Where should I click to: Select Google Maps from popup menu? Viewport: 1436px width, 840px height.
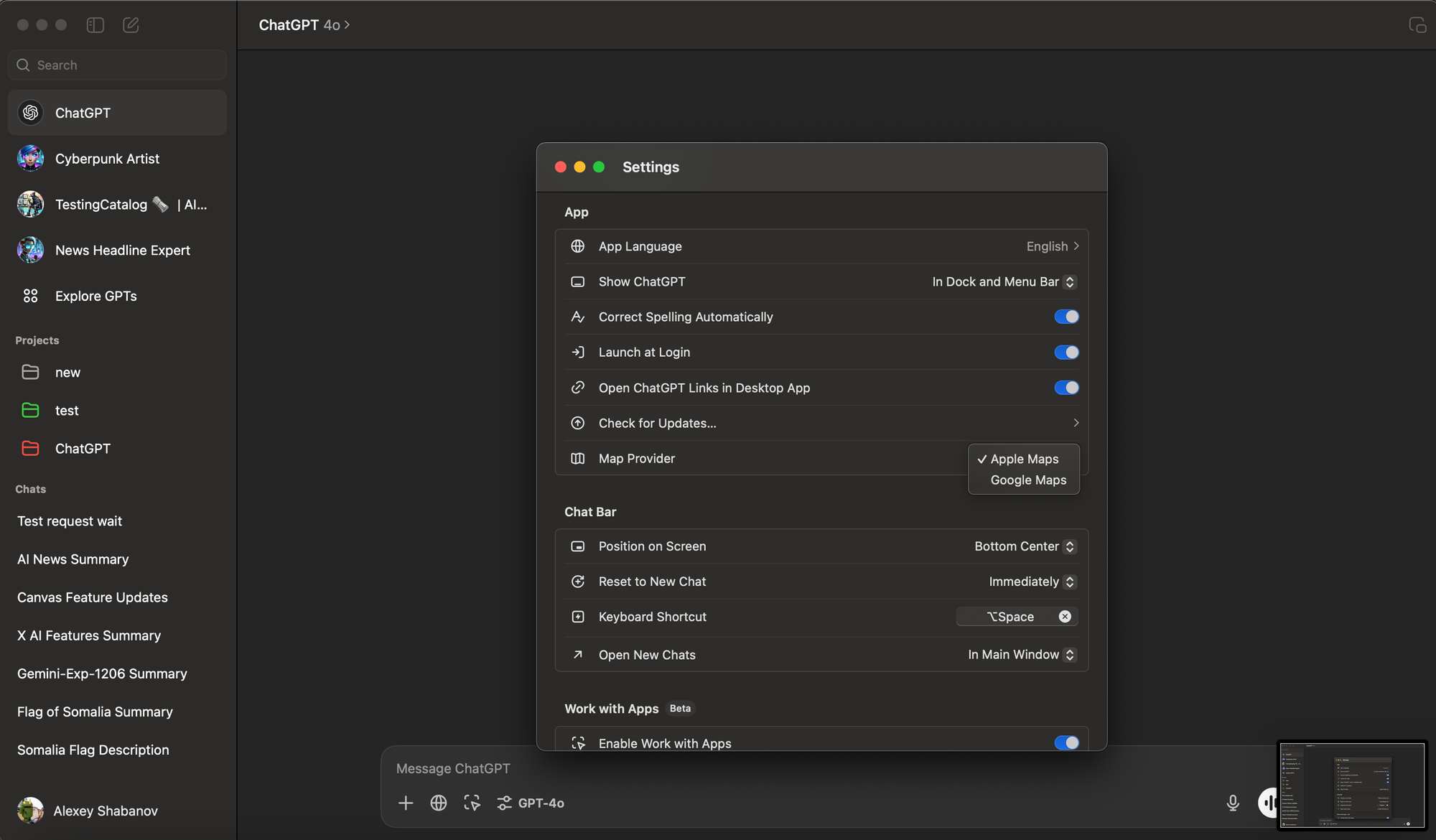pyautogui.click(x=1028, y=480)
